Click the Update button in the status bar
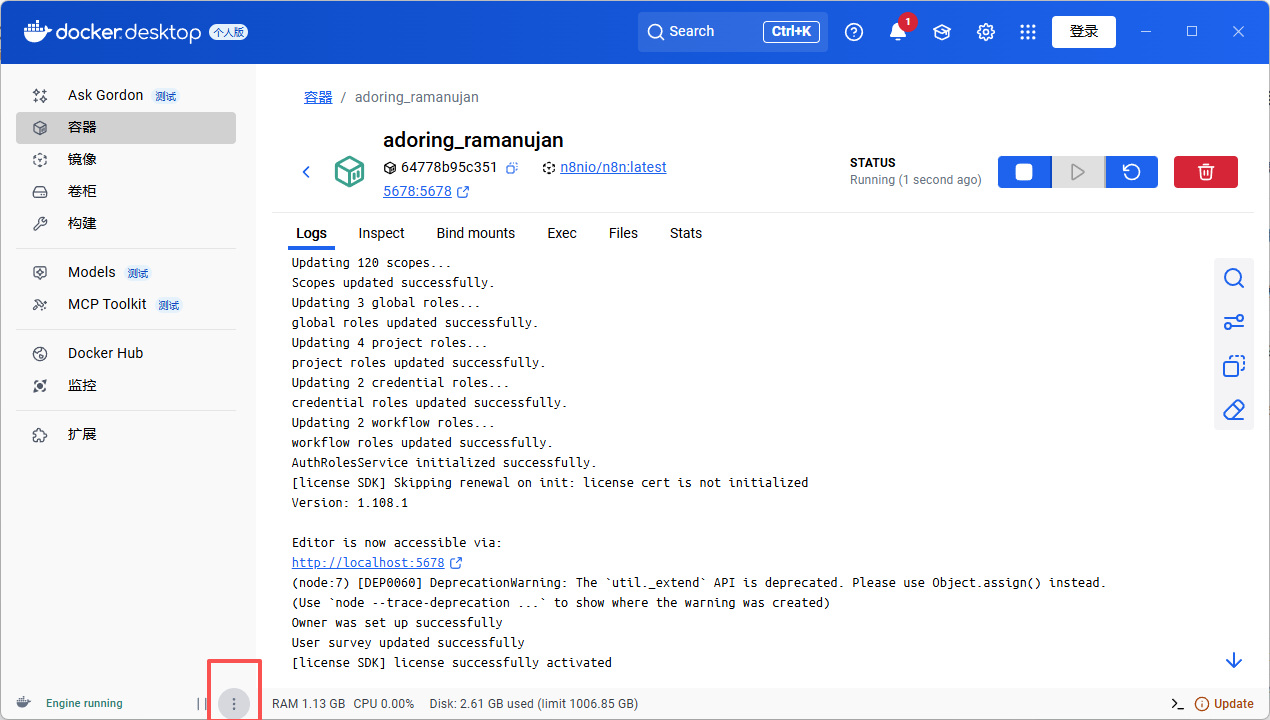The image size is (1270, 720). (1224, 704)
